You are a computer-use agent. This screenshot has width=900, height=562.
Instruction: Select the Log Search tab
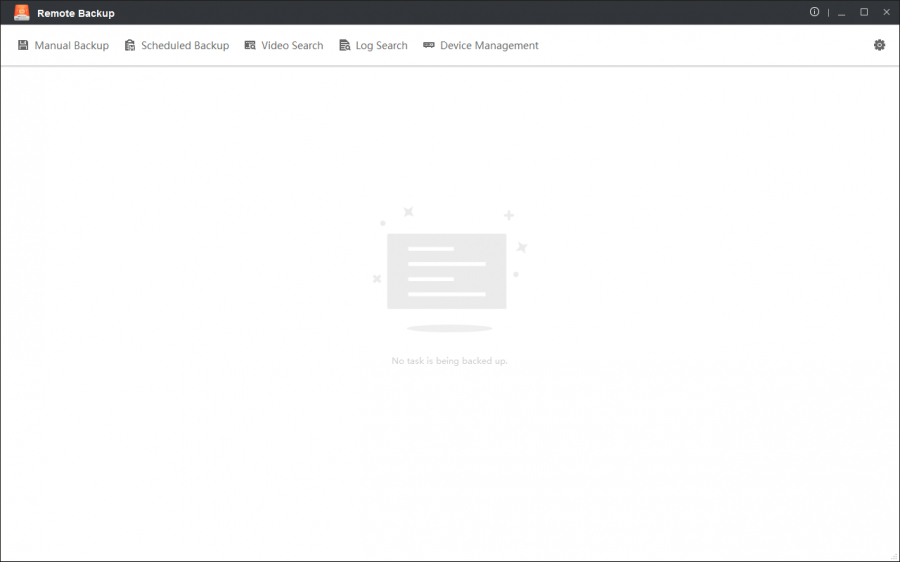[x=374, y=45]
